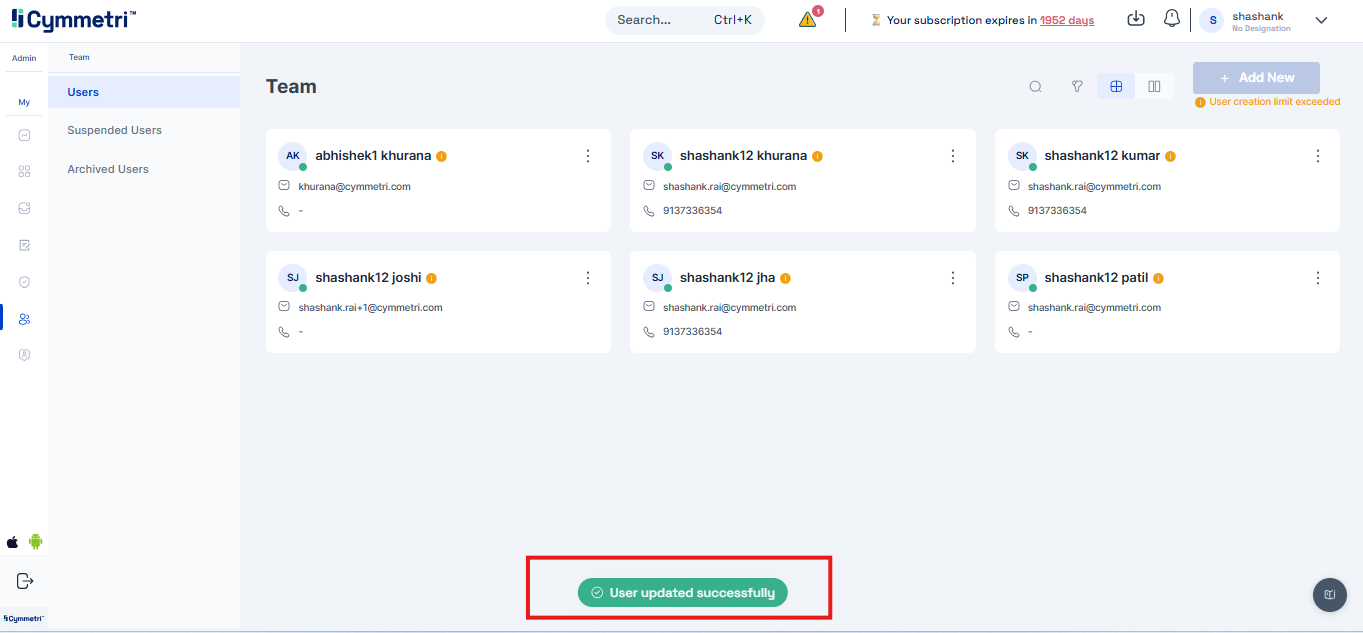The width and height of the screenshot is (1363, 633).
Task: Click info icon beside shashank12 jha
Action: pos(785,278)
